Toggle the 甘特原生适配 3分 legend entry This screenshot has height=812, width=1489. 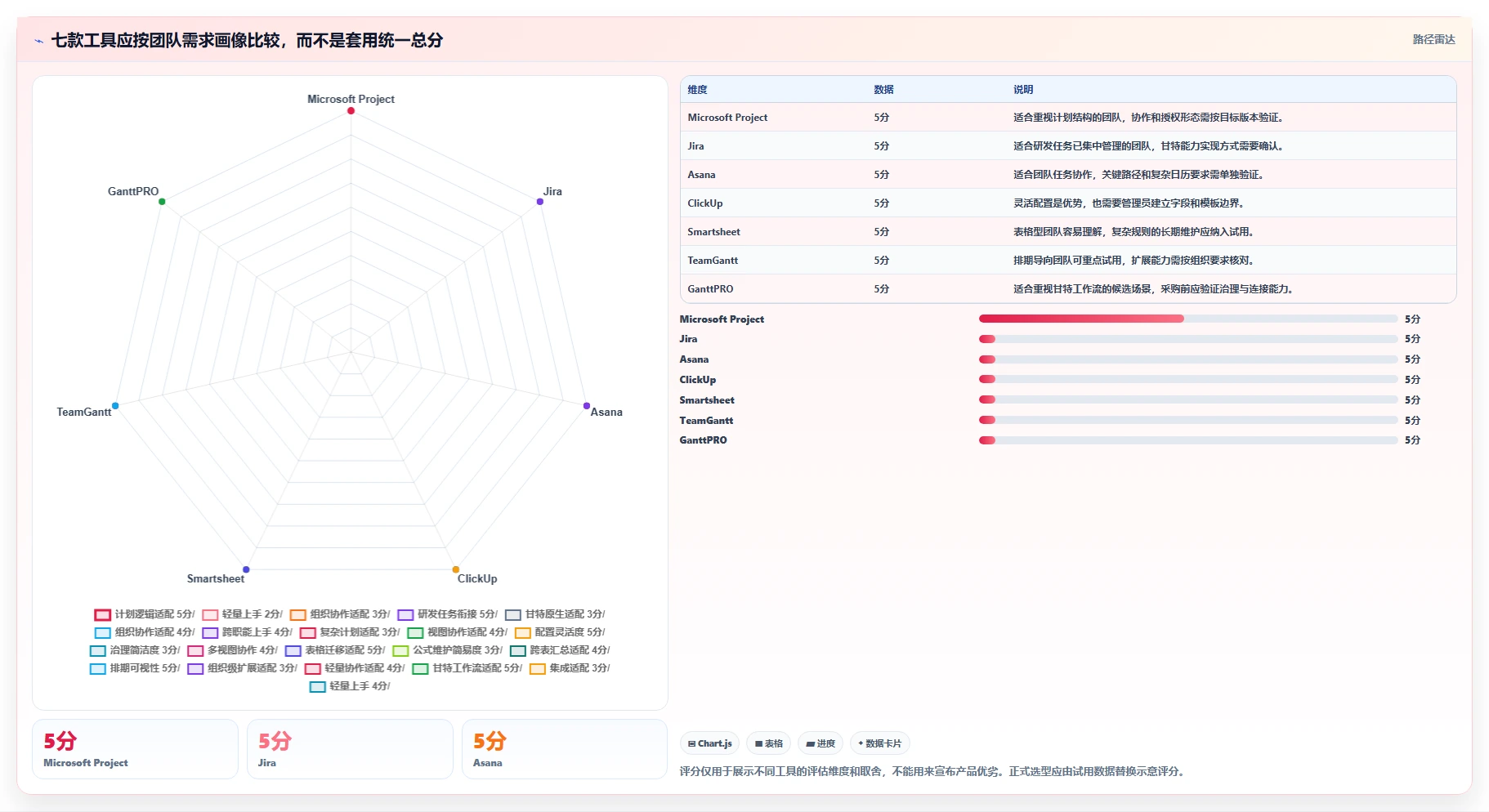[x=555, y=614]
